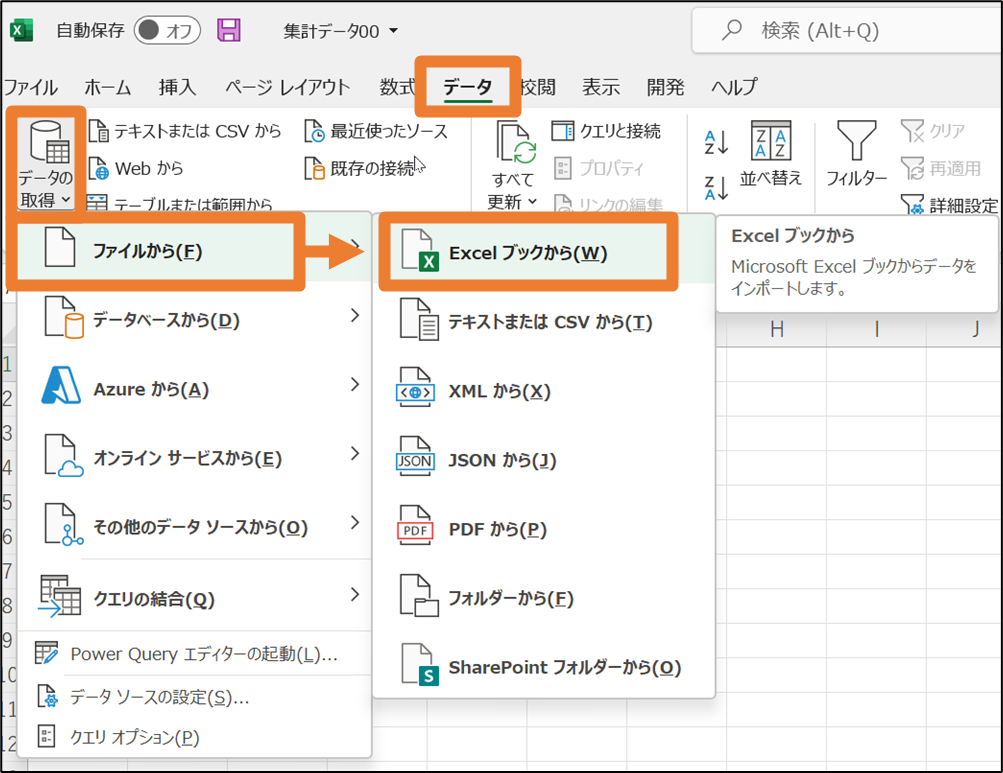
Task: Click 再適用 filter button
Action: point(941,168)
